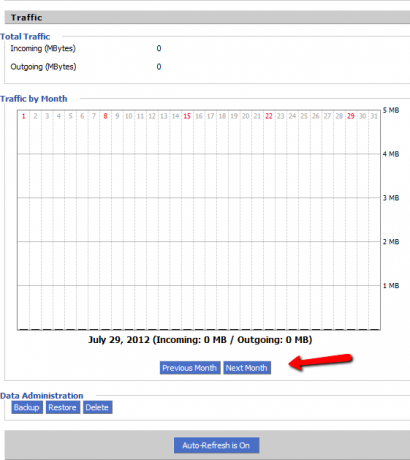Select day 8 in the monthly chart

click(x=105, y=116)
